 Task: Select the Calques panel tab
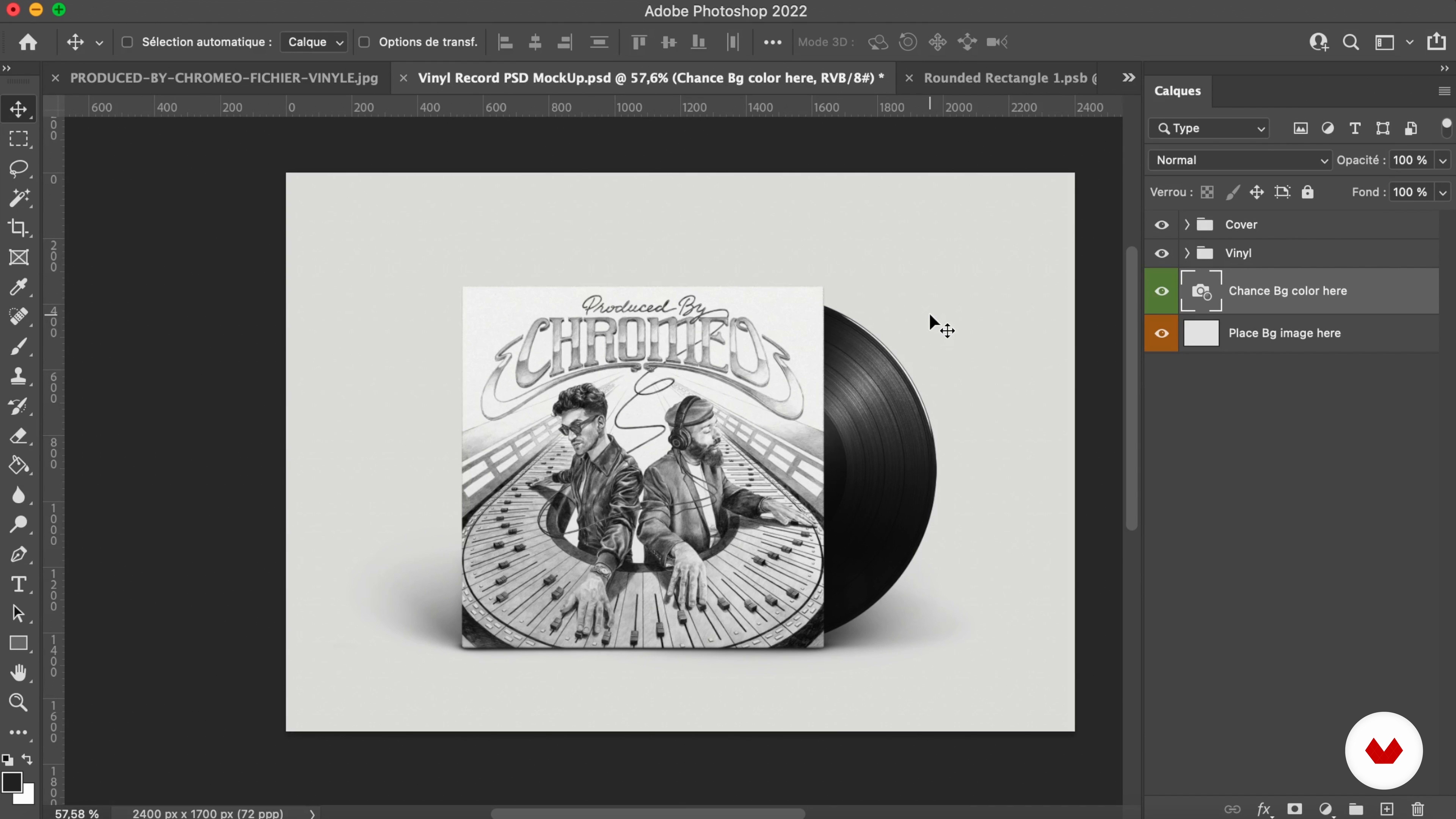(1177, 91)
